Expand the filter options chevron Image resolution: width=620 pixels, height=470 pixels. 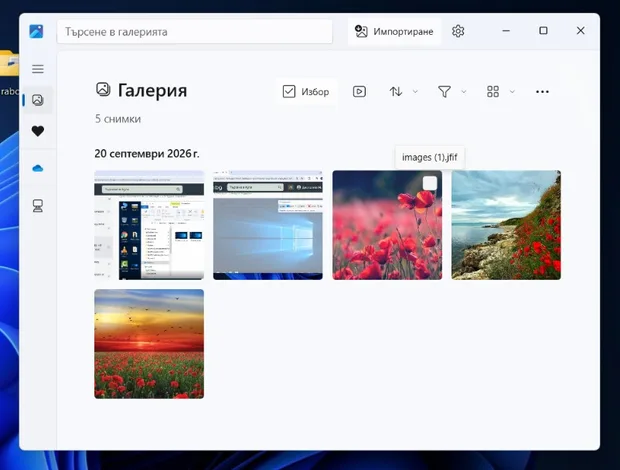(x=464, y=91)
